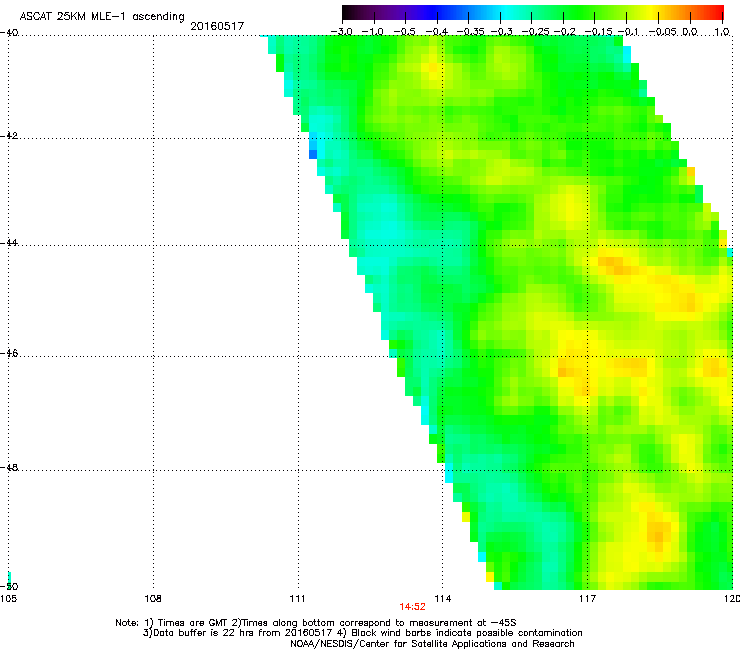This screenshot has height=650, width=740.
Task: Click the latitude axis label -50
Action: 9,586
